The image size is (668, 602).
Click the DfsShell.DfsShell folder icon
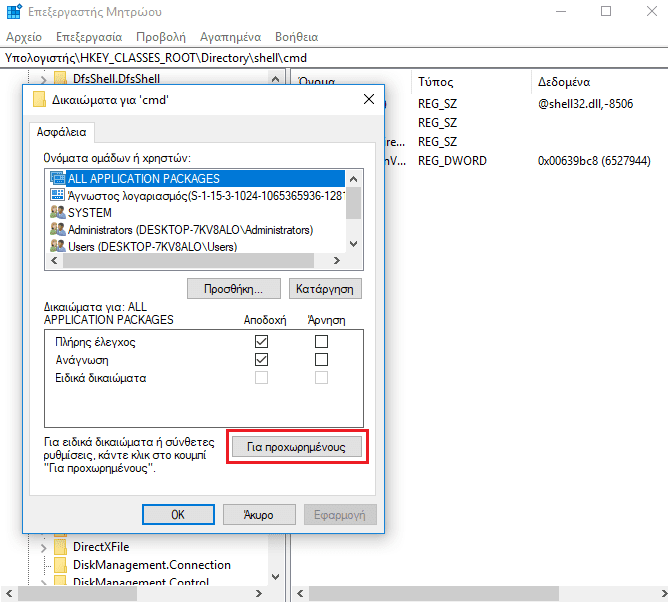pyautogui.click(x=60, y=78)
